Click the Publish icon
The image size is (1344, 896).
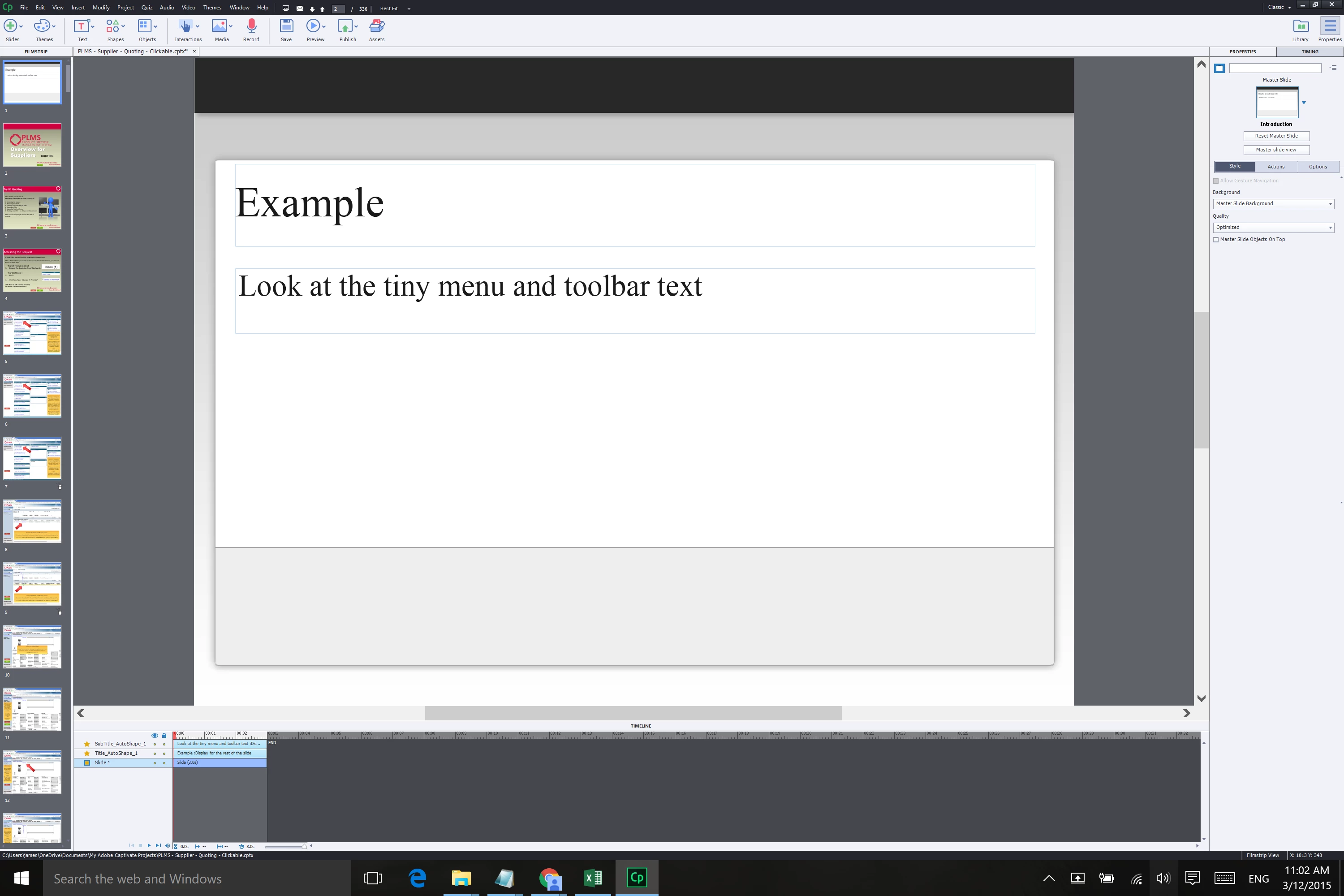pyautogui.click(x=345, y=26)
